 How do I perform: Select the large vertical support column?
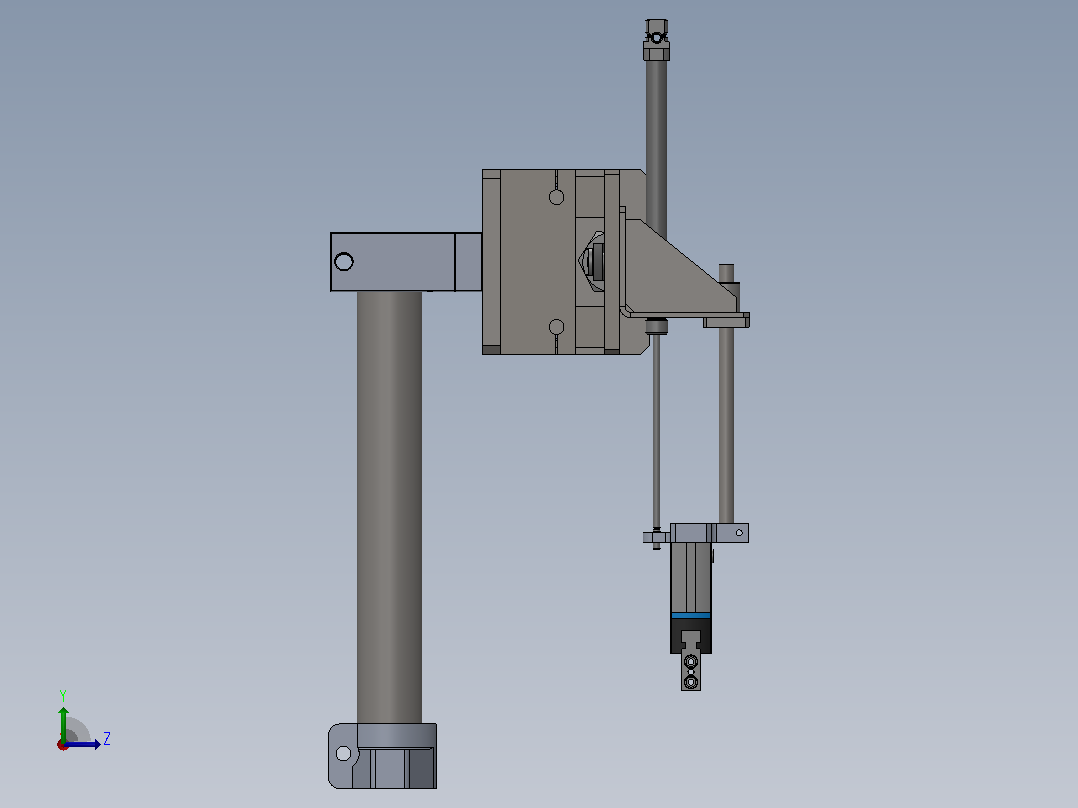[389, 507]
